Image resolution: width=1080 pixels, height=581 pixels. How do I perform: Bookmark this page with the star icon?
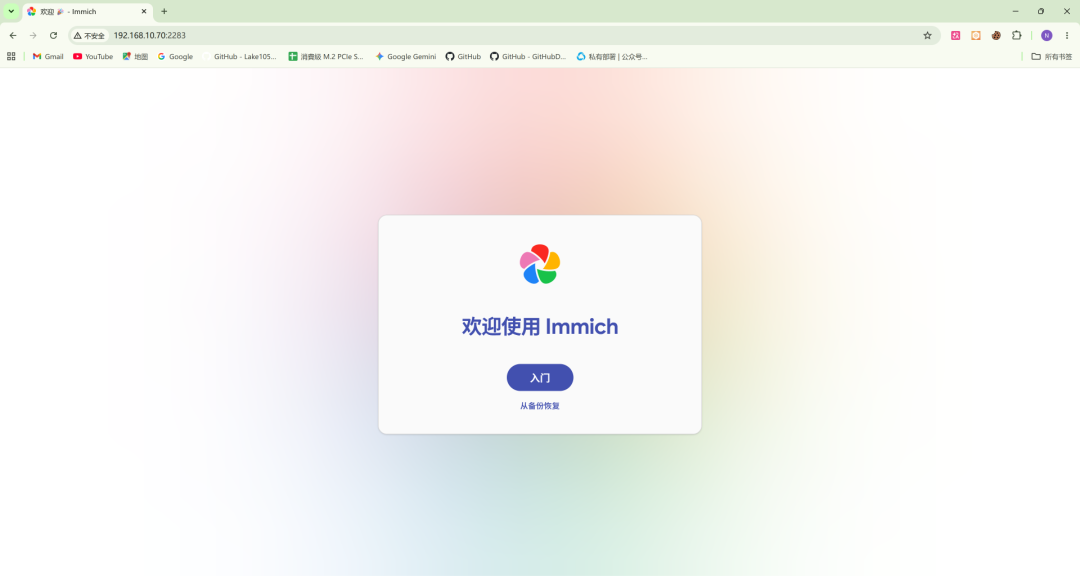(927, 35)
